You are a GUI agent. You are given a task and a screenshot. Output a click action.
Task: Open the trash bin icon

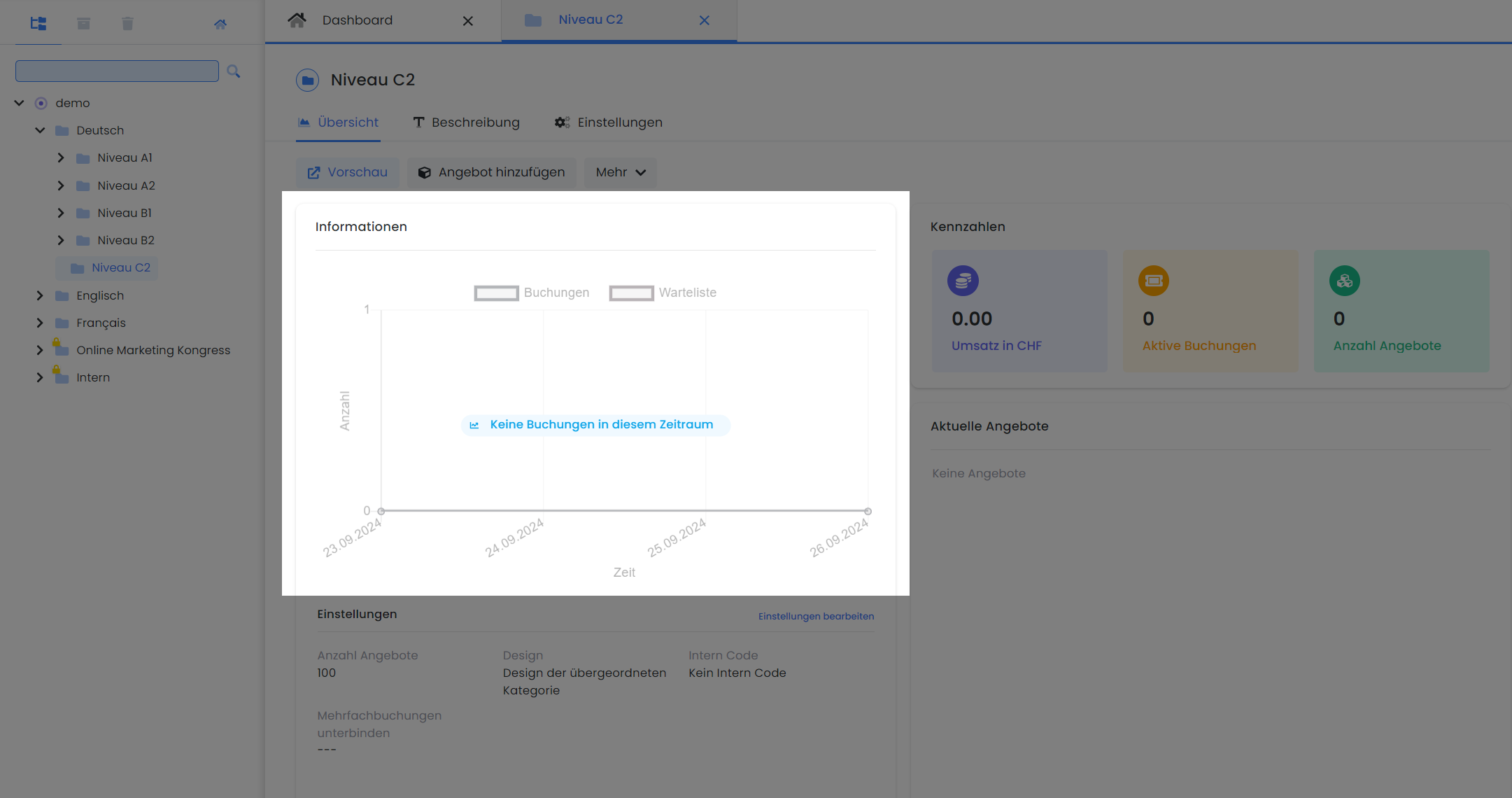[127, 24]
